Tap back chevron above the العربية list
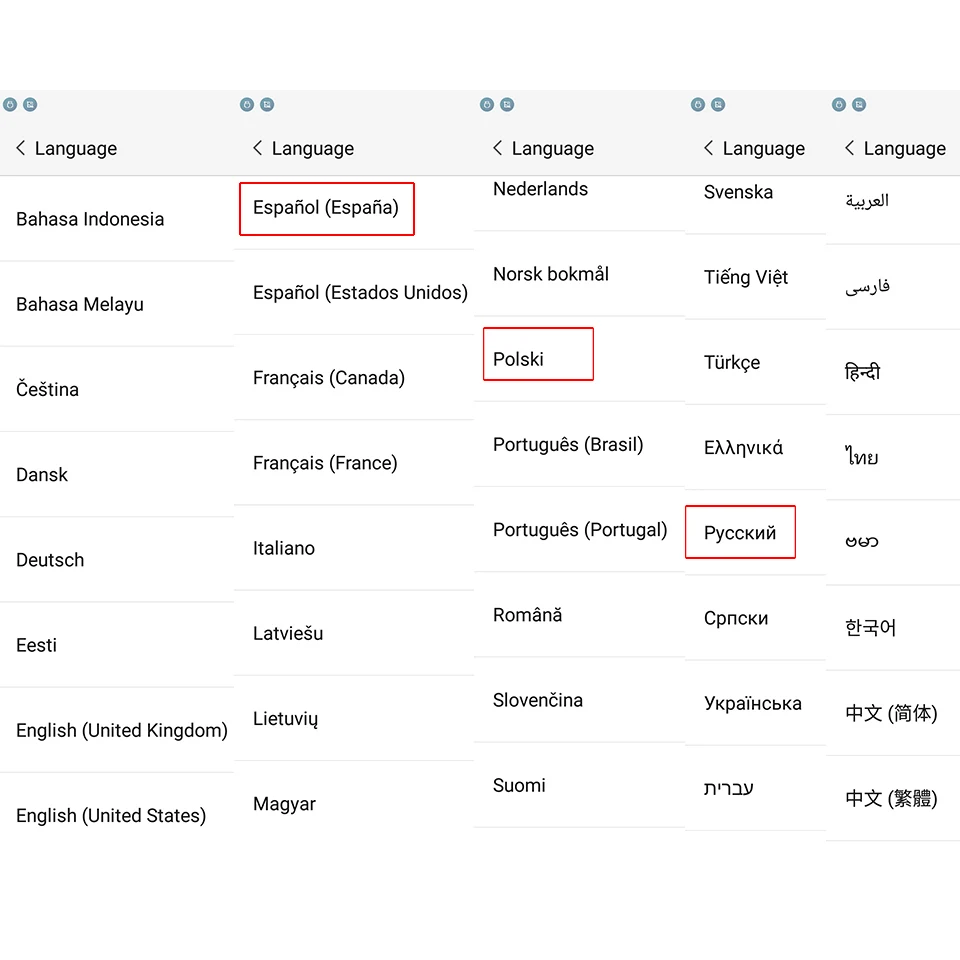 pos(850,148)
